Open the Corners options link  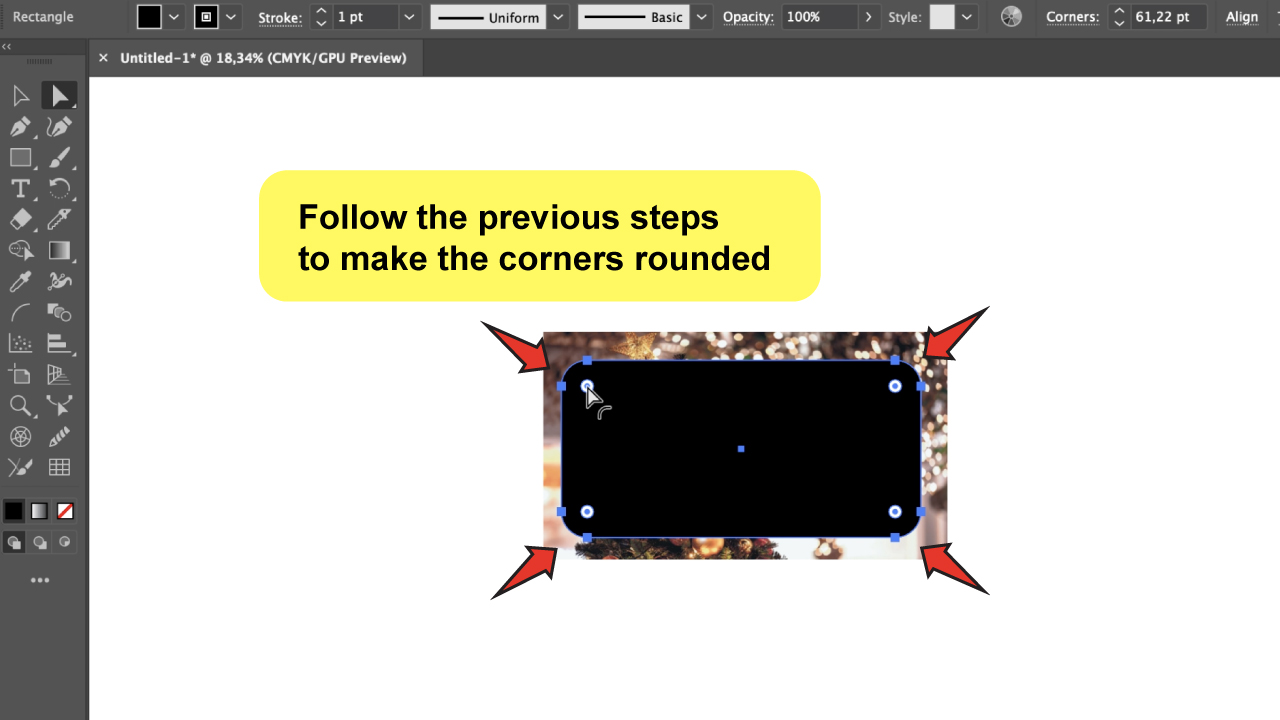[1072, 17]
